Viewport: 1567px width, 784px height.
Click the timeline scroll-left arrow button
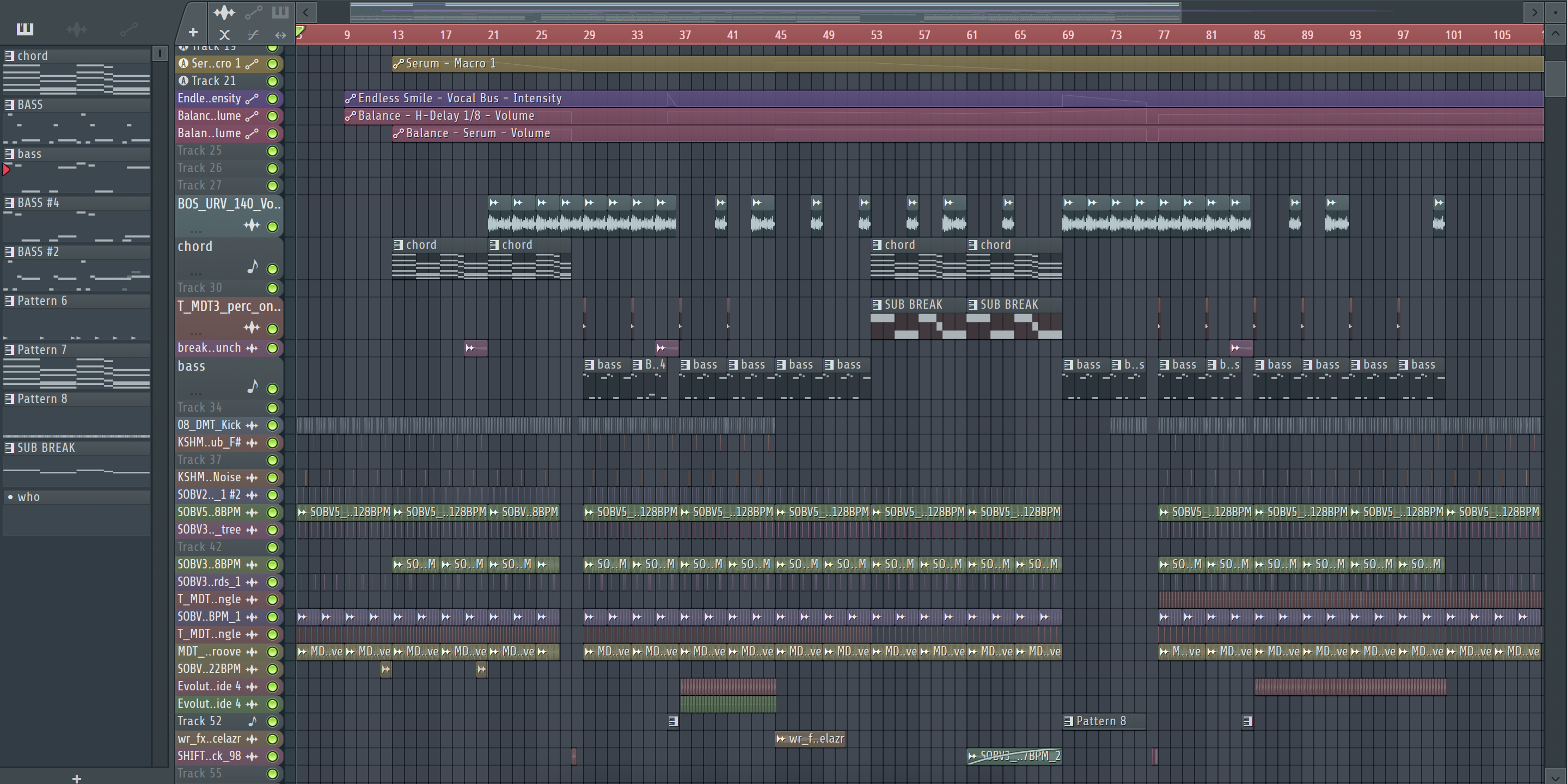[x=306, y=11]
